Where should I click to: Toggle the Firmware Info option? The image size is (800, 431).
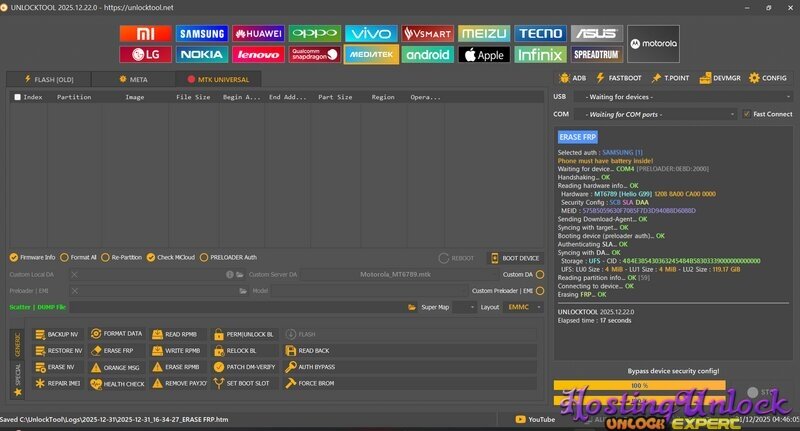tap(13, 257)
